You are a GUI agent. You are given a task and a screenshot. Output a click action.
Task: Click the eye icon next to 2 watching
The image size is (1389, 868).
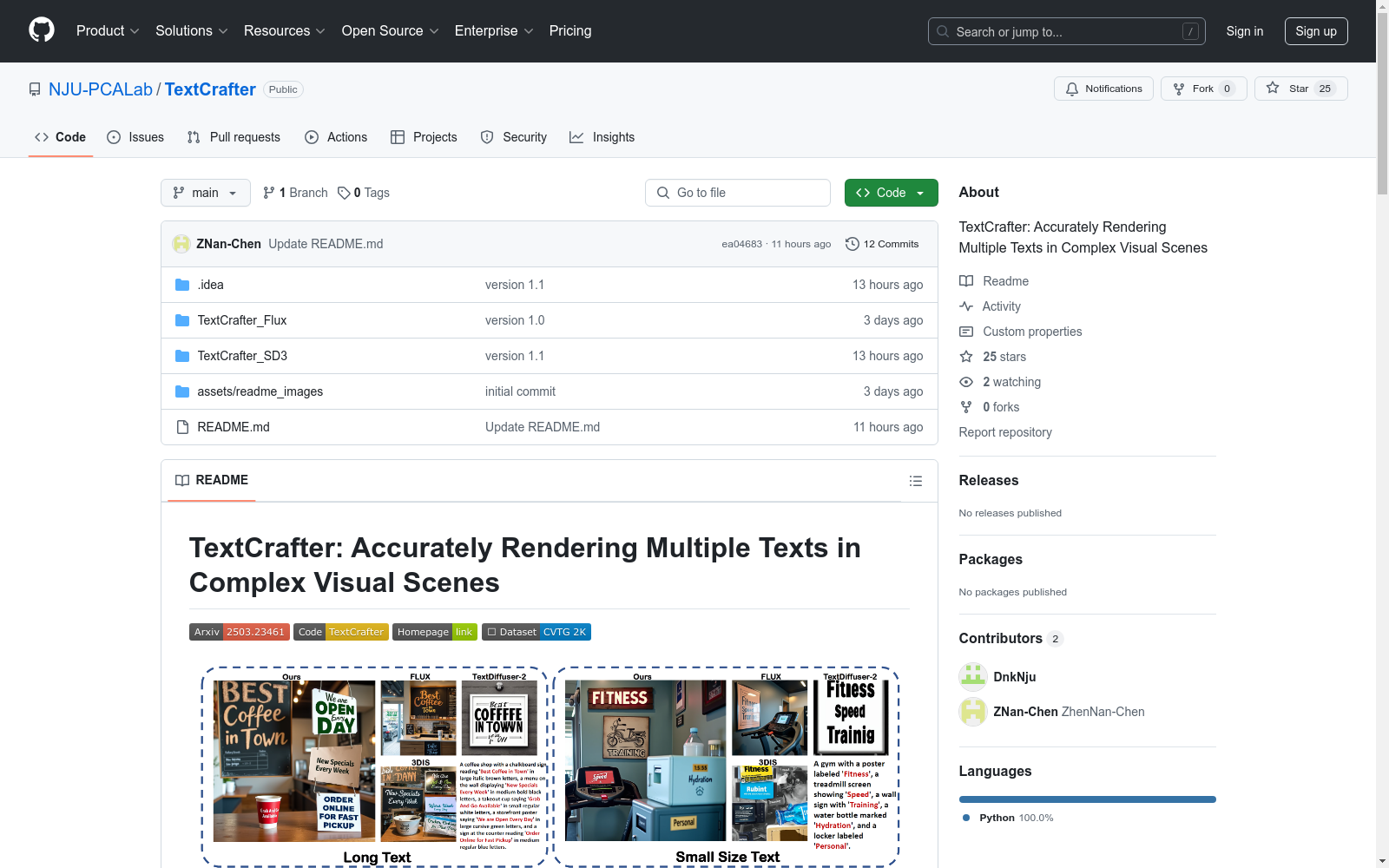tap(966, 382)
